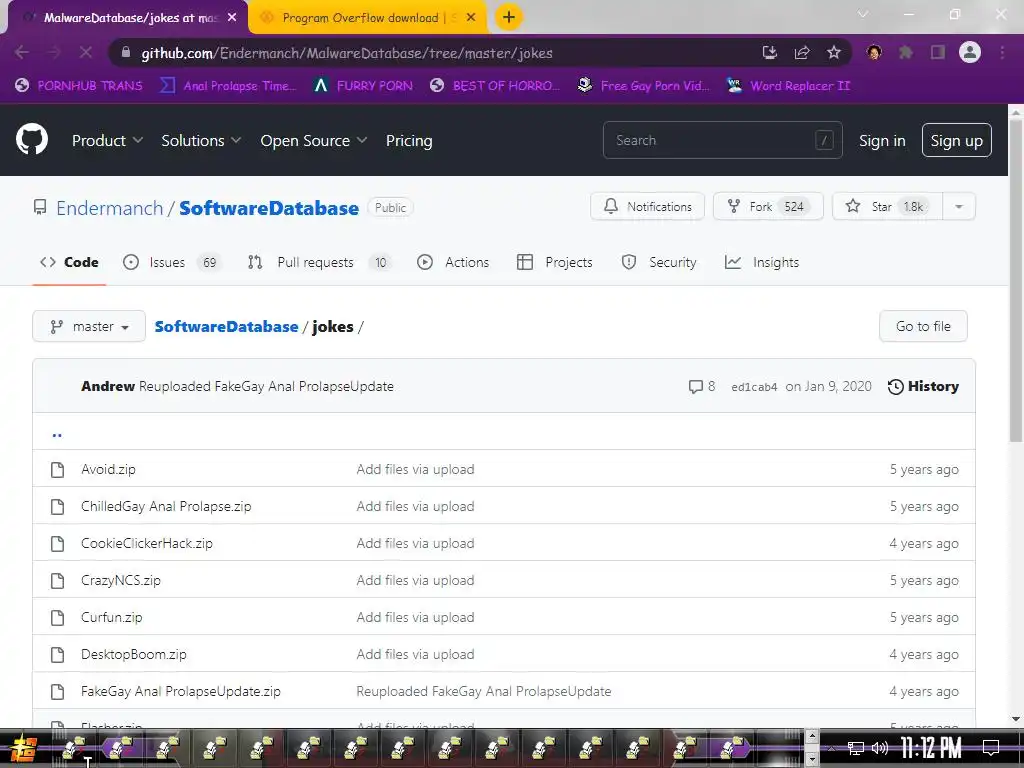Click the Sign up button

pos(956,140)
